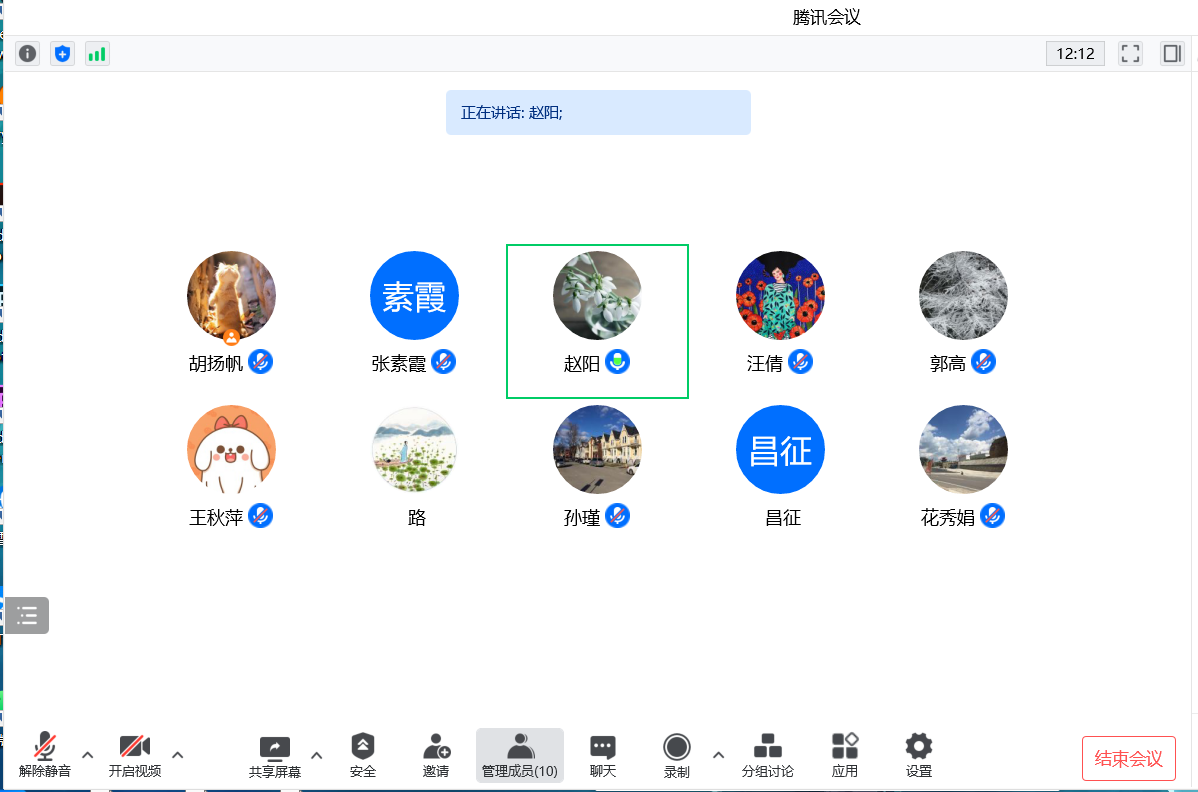Click the red End Meeting (结束会议) button

point(1128,758)
